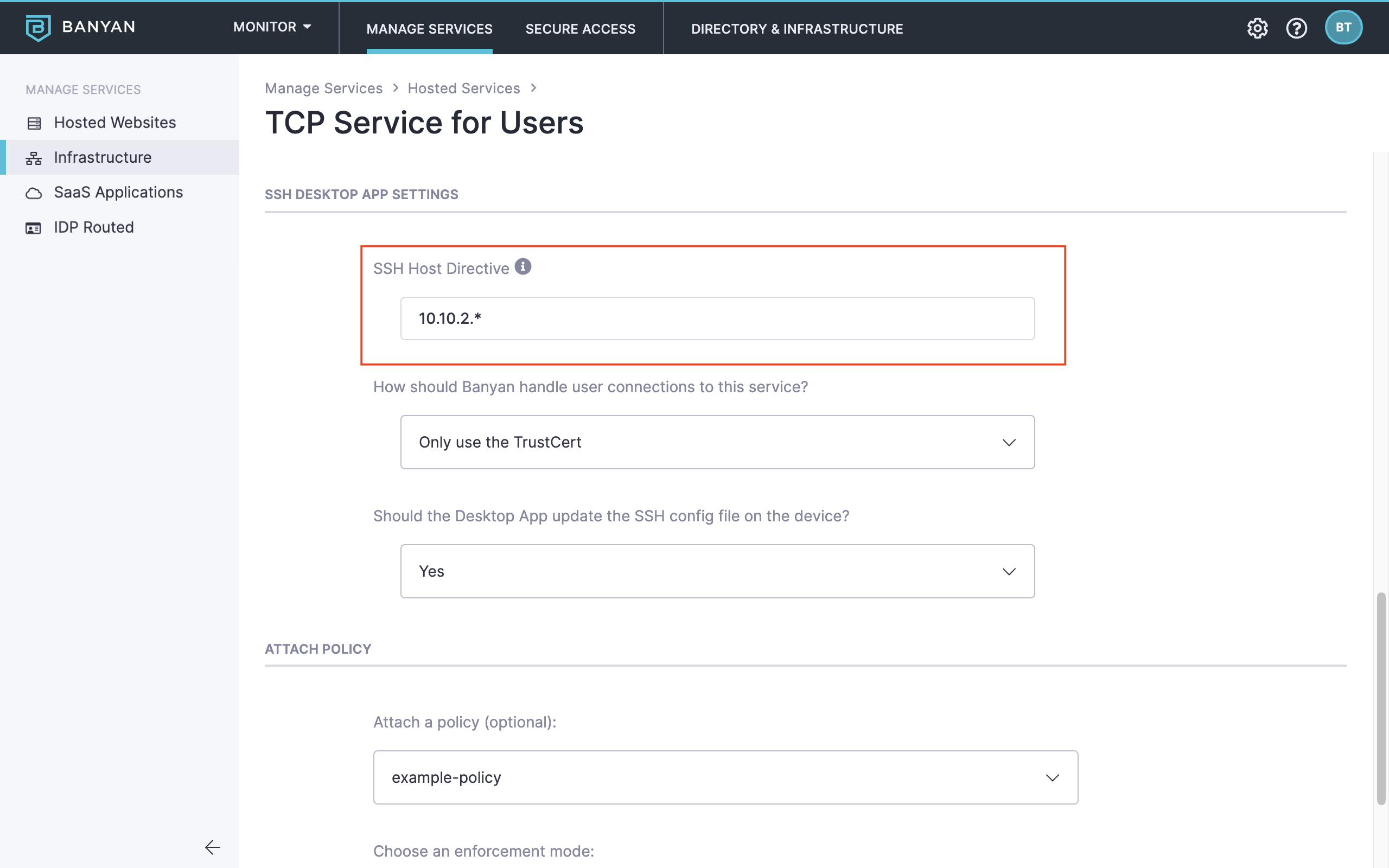The height and width of the screenshot is (868, 1389).
Task: Open the BT user avatar menu
Action: pos(1343,28)
